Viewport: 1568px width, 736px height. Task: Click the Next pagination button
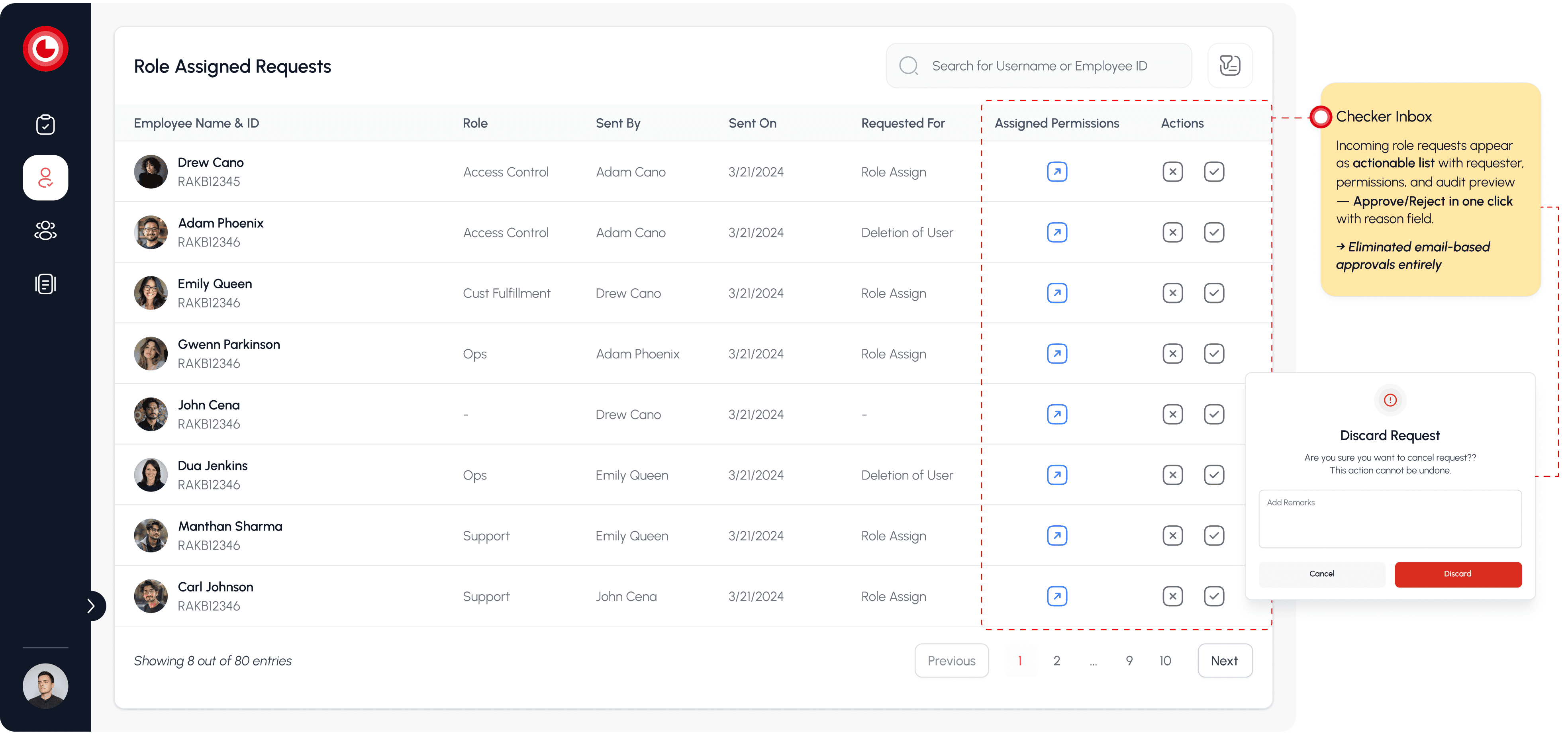tap(1224, 660)
